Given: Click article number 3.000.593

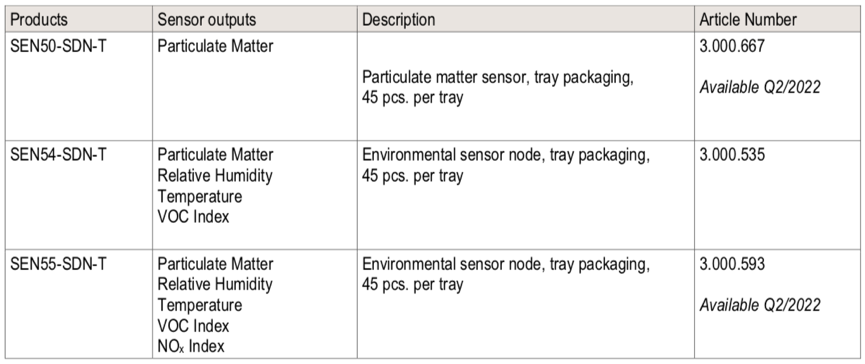Looking at the screenshot, I should 732,264.
